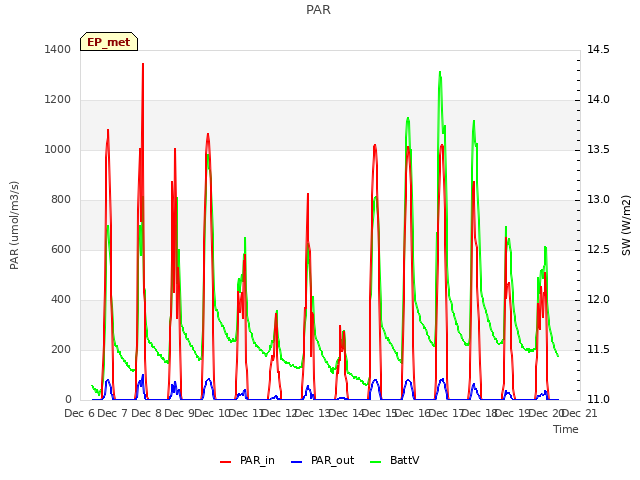Toggle the PAR_in legend entry
The height and width of the screenshot is (480, 640).
247,461
